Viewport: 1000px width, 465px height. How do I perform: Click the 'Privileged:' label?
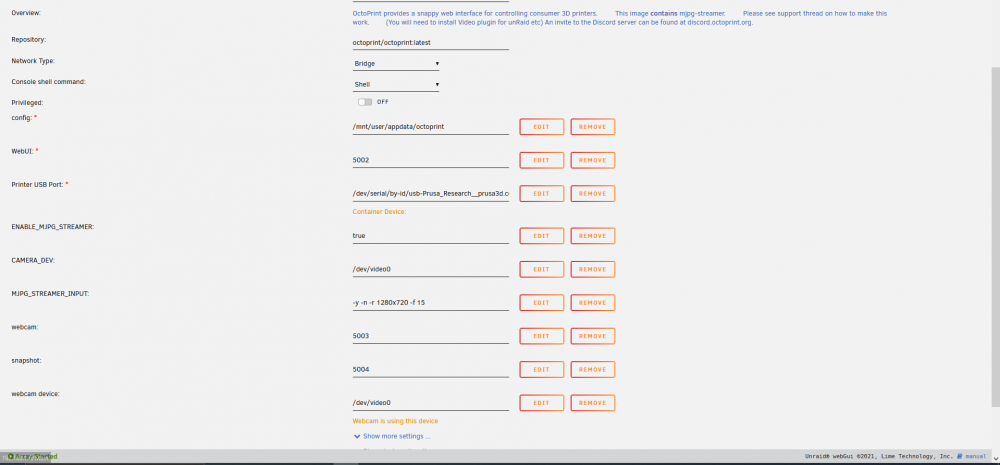(28, 102)
